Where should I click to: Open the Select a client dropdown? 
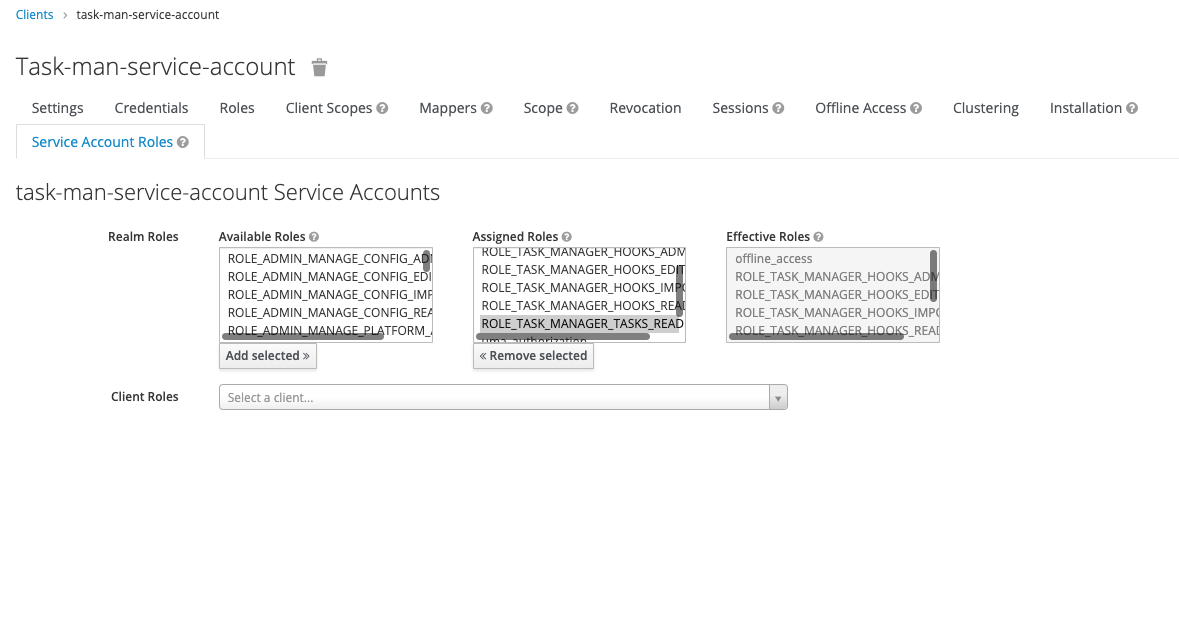pos(494,397)
